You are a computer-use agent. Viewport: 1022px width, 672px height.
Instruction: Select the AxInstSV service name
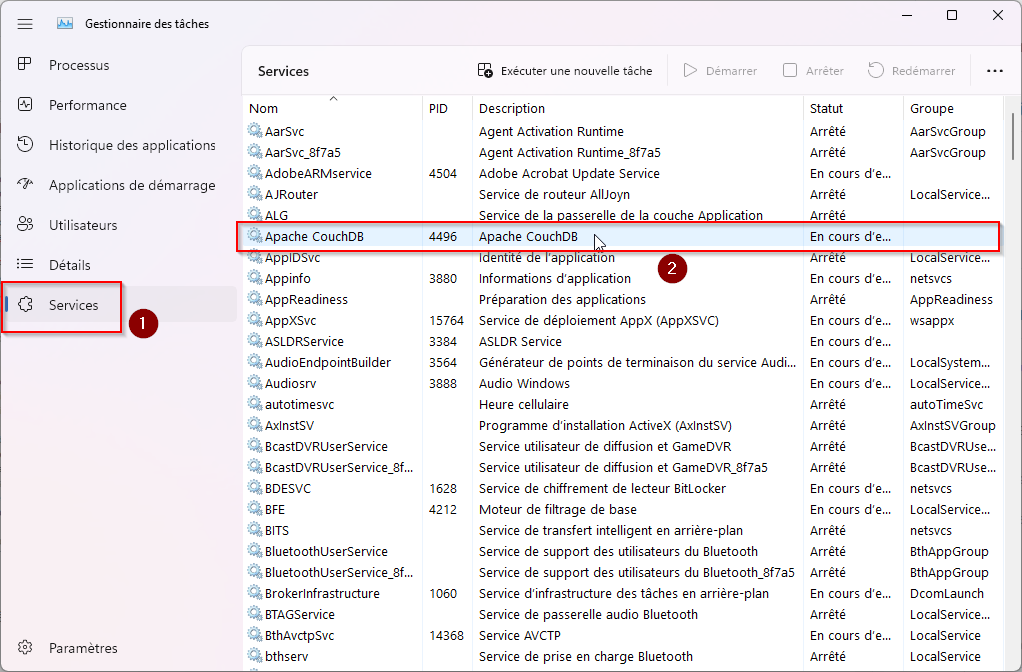(x=289, y=425)
